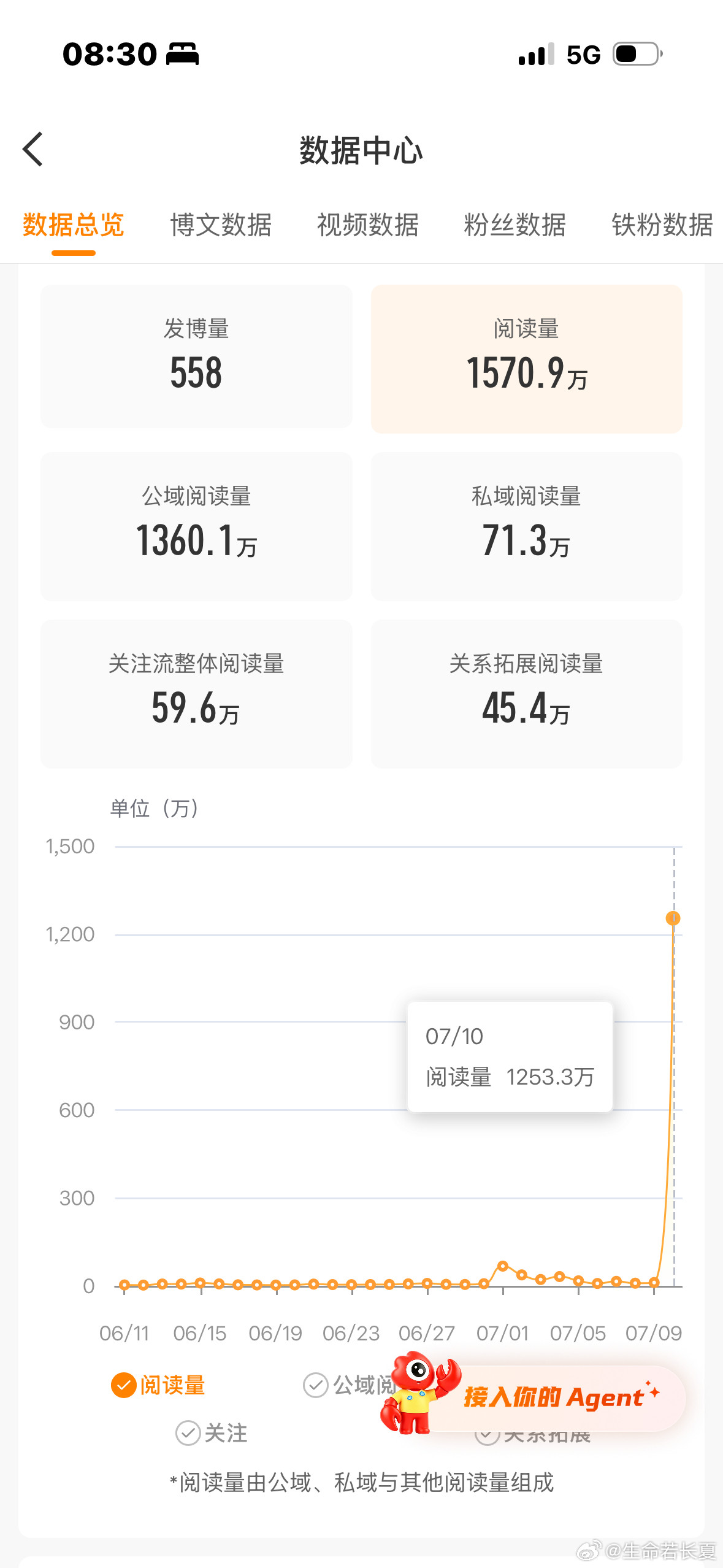The height and width of the screenshot is (1568, 723).
Task: Toggle the 阅读量 legend checkbox
Action: tap(124, 1385)
